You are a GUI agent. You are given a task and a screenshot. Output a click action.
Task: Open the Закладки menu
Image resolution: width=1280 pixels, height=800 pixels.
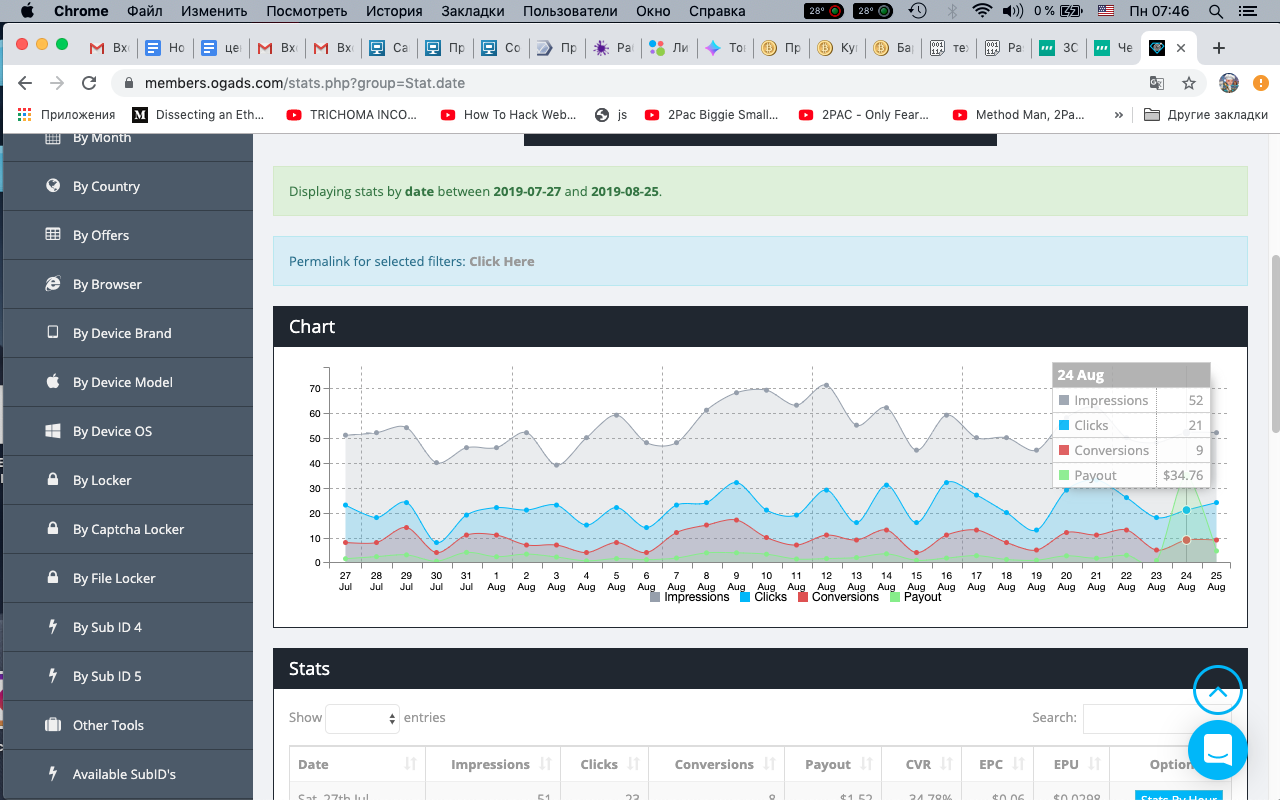475,11
